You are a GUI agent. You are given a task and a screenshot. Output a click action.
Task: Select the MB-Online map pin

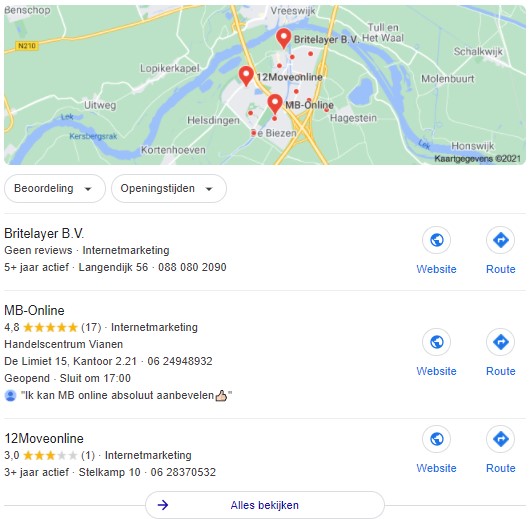275,104
